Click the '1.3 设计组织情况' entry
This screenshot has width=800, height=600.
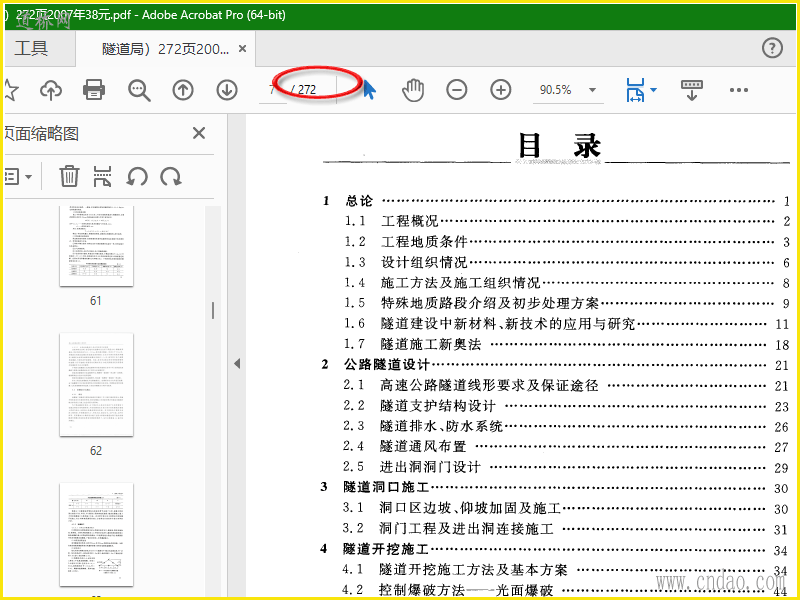pos(567,262)
